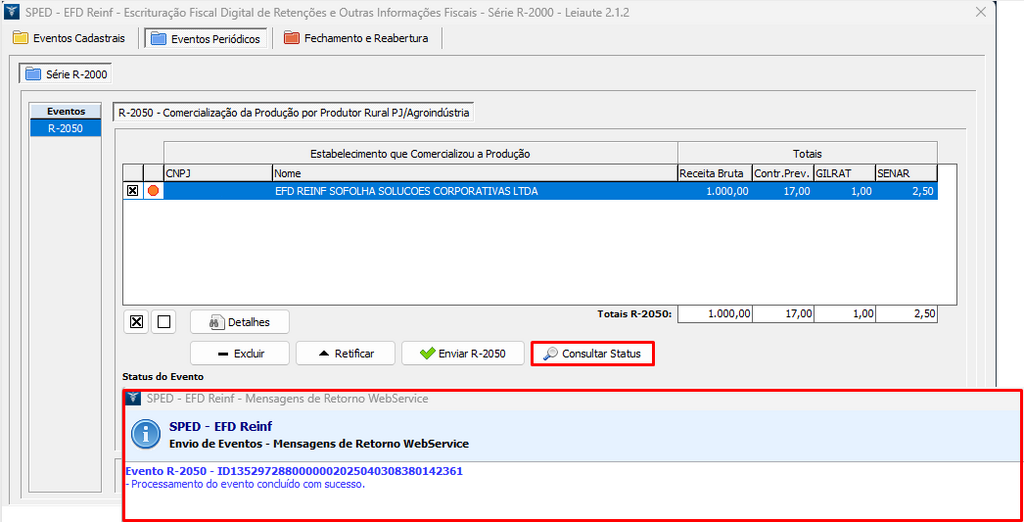Click the blue information icon in the message panel

pos(147,433)
